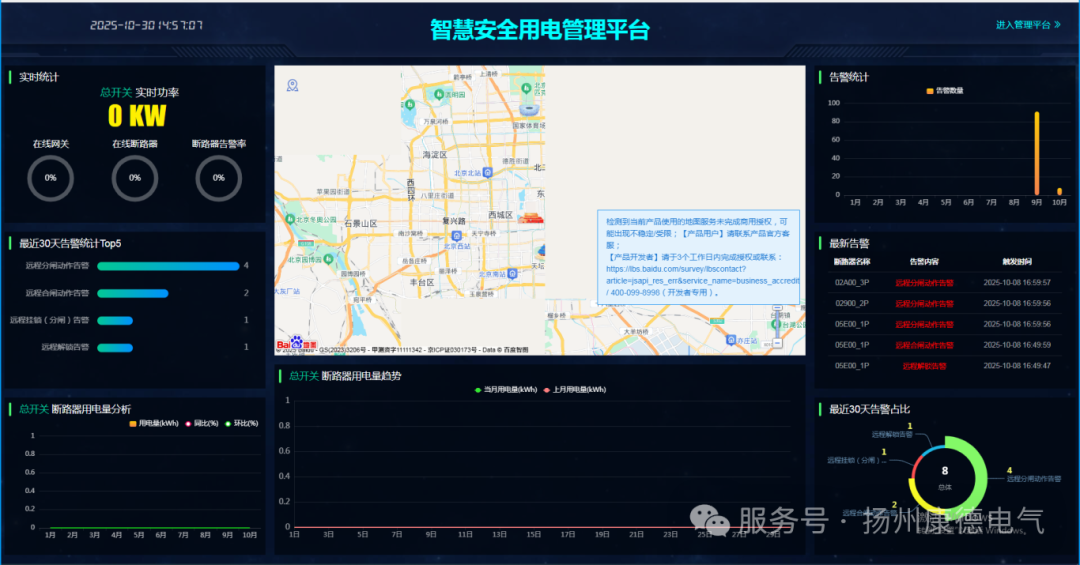Toggle the 上月用电量(kWh) legend series
Screen dimensions: 1080x565
point(575,390)
